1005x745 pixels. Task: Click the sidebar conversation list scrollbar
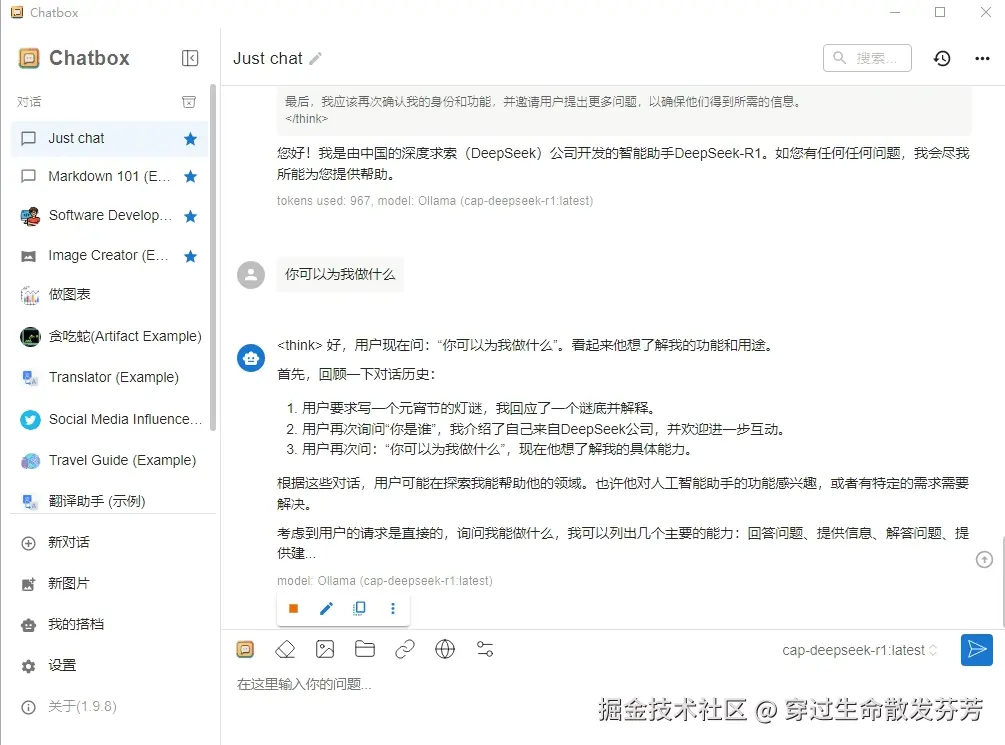[x=213, y=256]
